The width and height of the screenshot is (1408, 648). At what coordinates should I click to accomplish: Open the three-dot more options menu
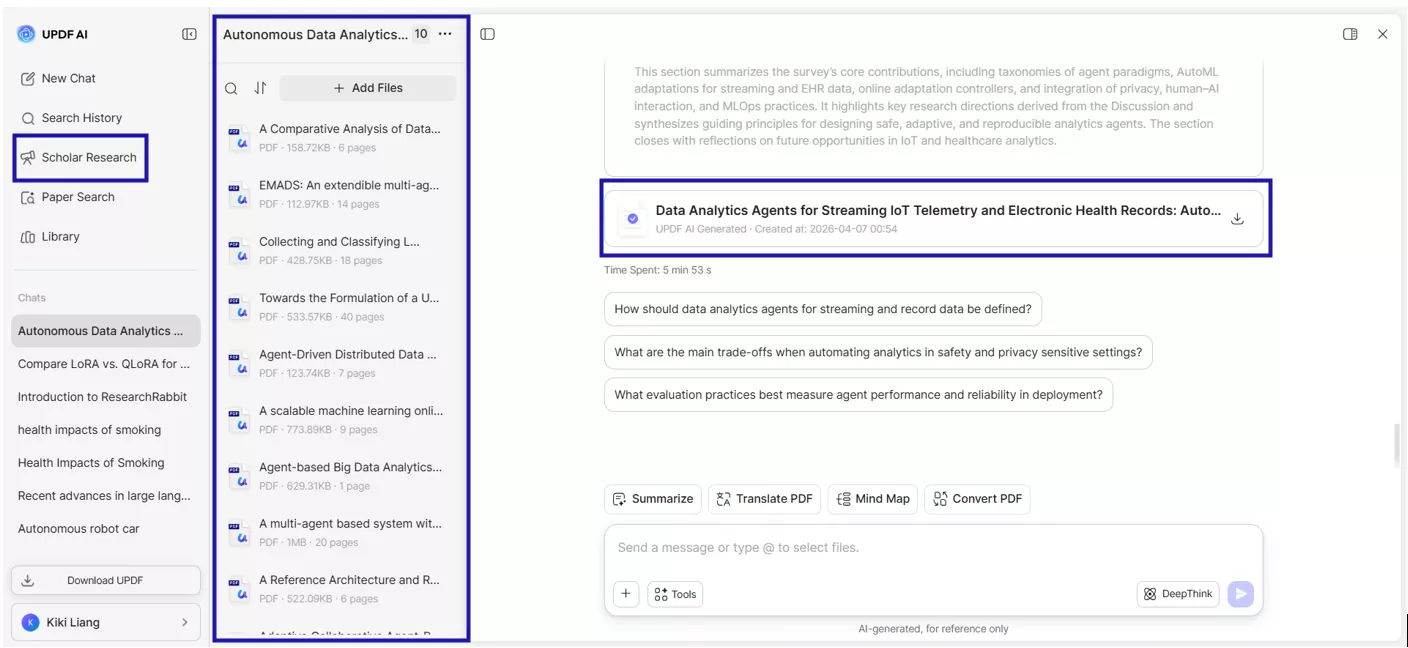pos(445,34)
